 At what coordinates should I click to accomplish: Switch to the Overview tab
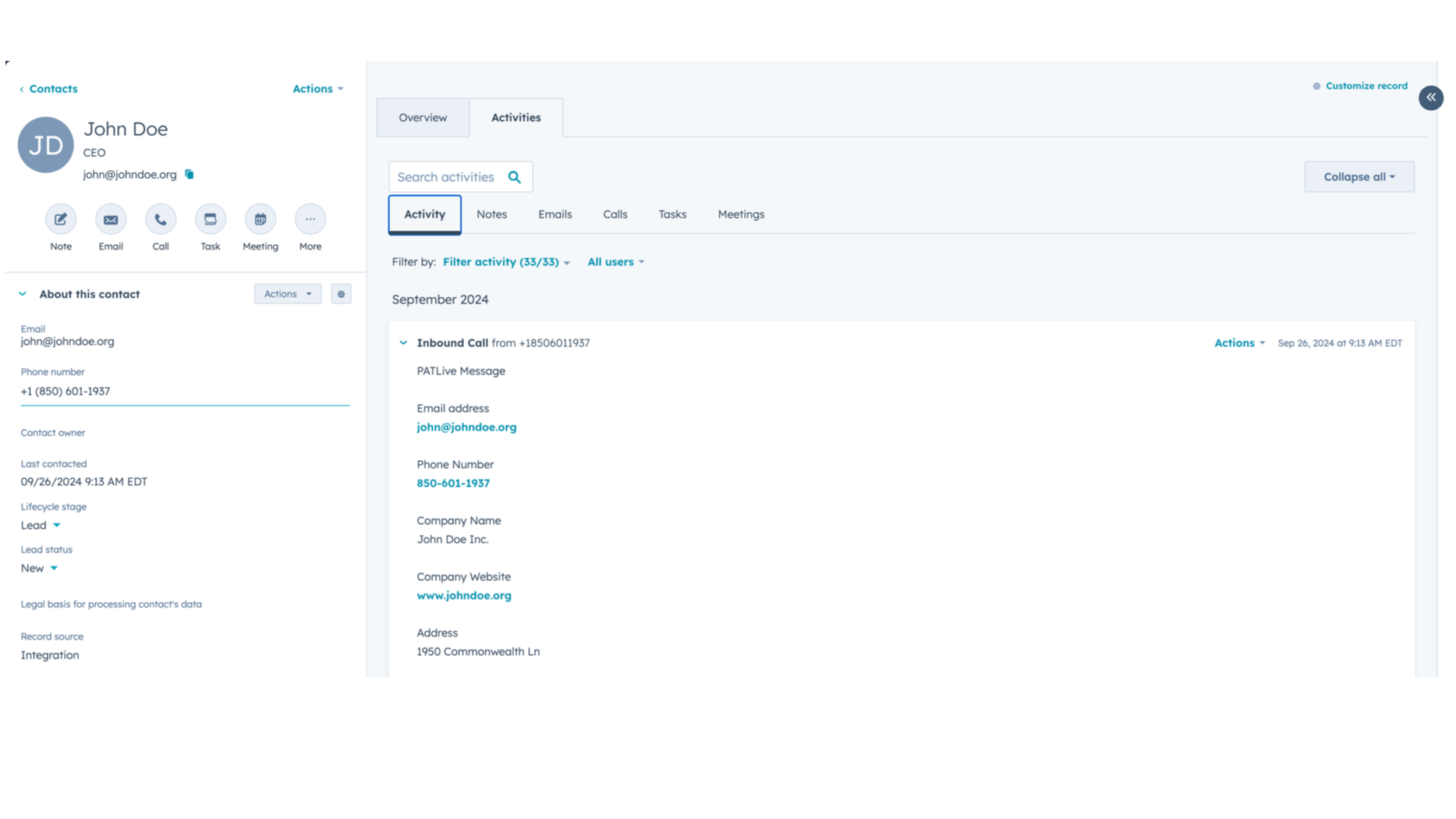coord(423,118)
